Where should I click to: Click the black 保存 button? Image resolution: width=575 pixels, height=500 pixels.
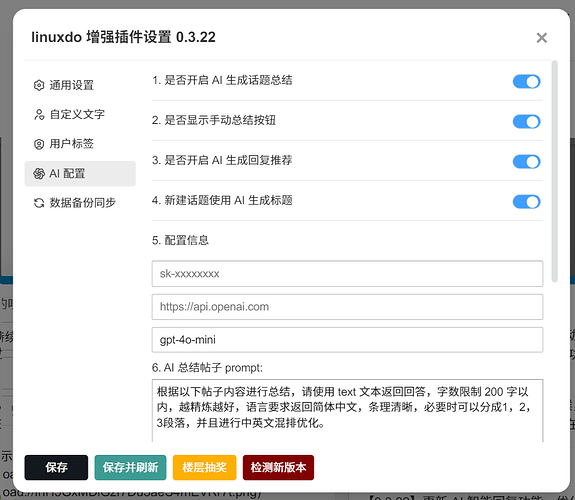pyautogui.click(x=56, y=467)
